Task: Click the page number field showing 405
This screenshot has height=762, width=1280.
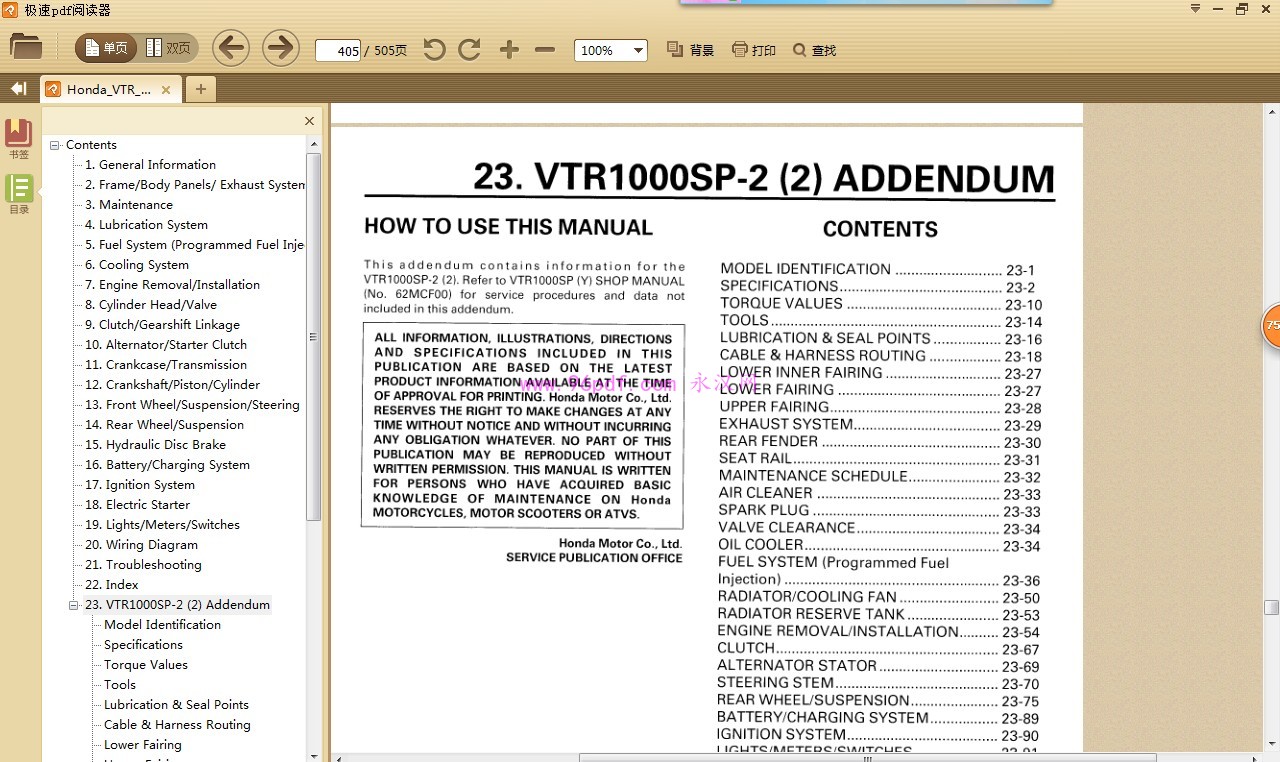Action: point(338,50)
